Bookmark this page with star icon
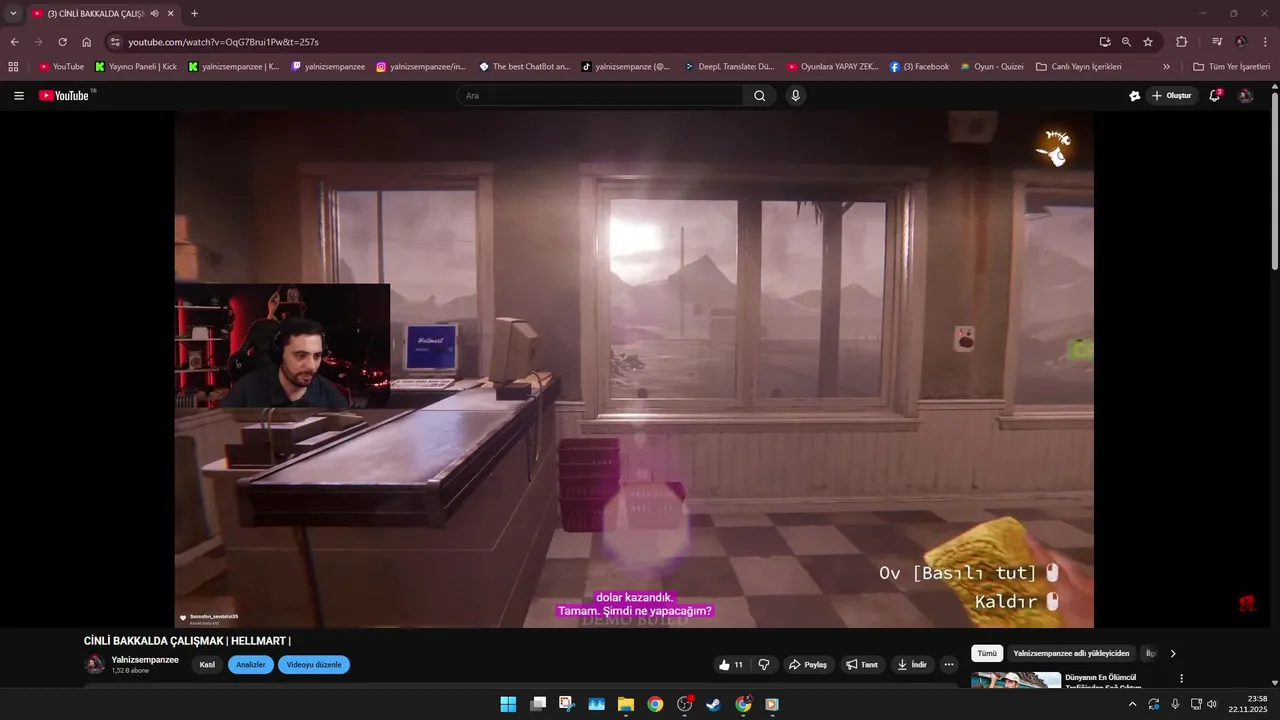This screenshot has height=720, width=1280. coord(1148,42)
